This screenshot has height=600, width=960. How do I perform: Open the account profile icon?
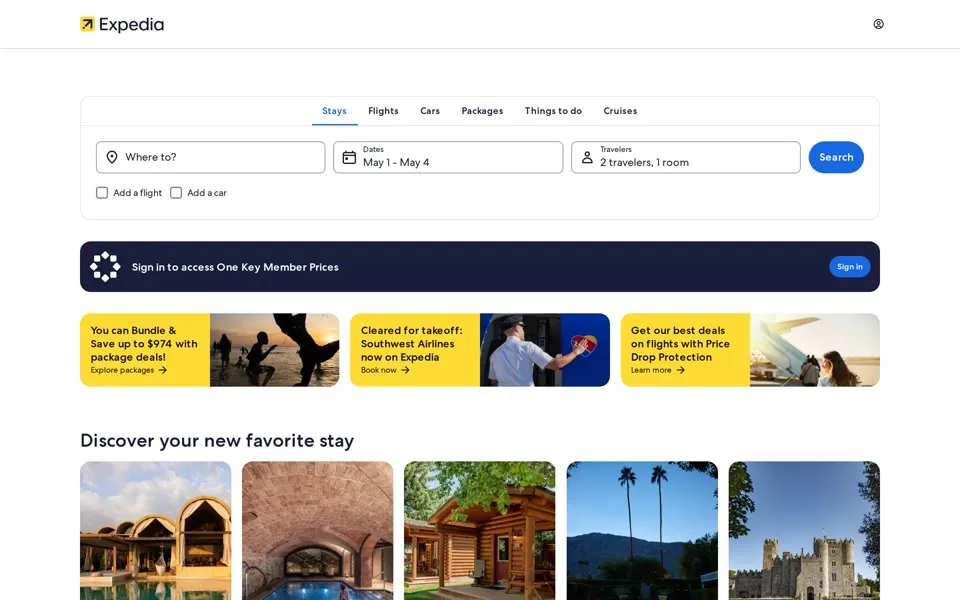click(x=879, y=24)
